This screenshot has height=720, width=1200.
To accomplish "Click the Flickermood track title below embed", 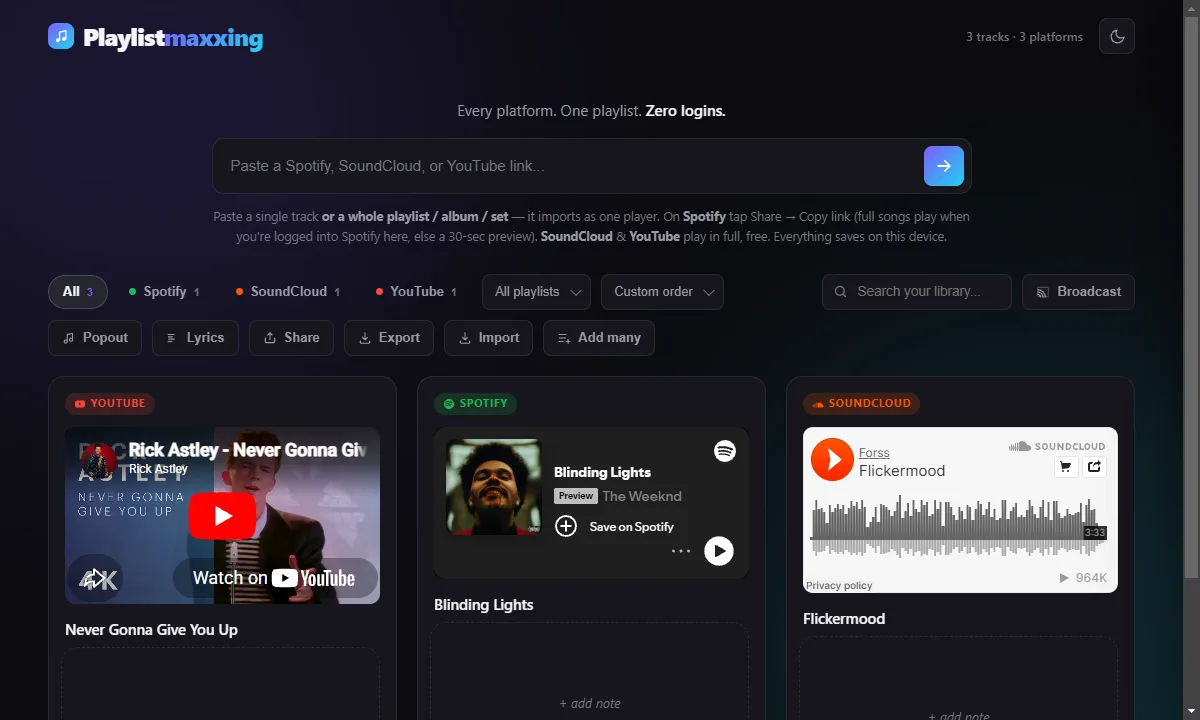I will 844,619.
